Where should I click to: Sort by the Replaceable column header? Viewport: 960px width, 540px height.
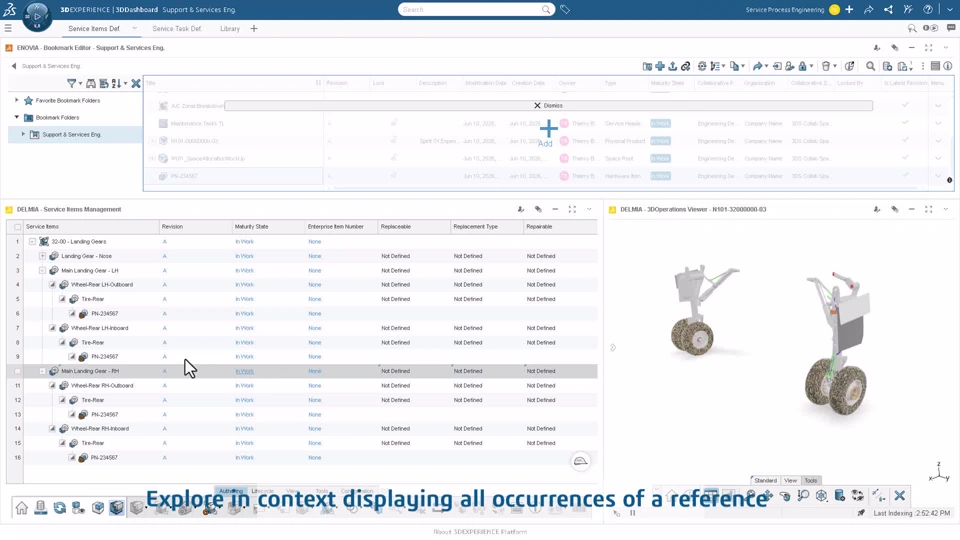coord(396,227)
